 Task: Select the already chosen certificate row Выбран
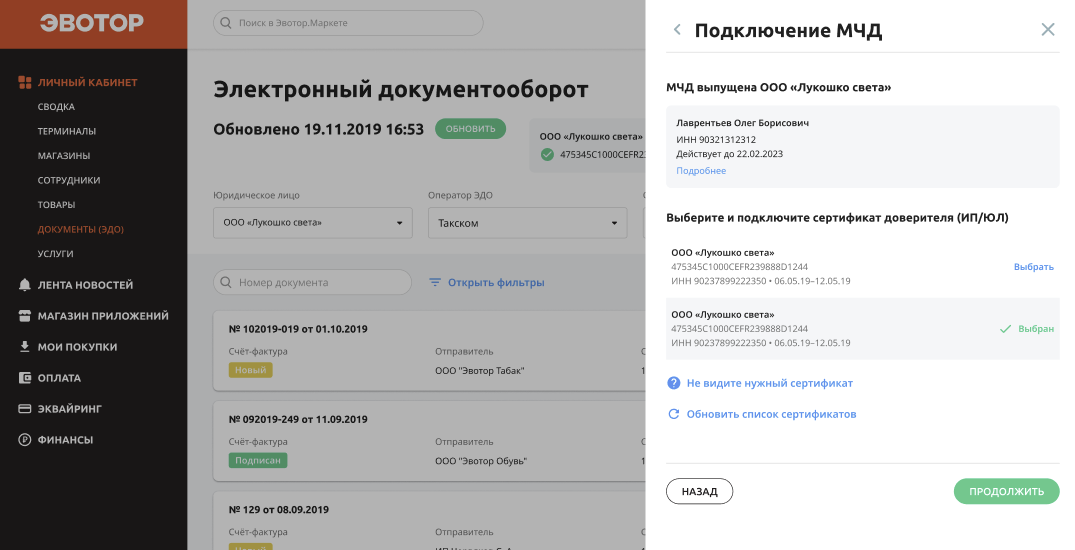(862, 328)
